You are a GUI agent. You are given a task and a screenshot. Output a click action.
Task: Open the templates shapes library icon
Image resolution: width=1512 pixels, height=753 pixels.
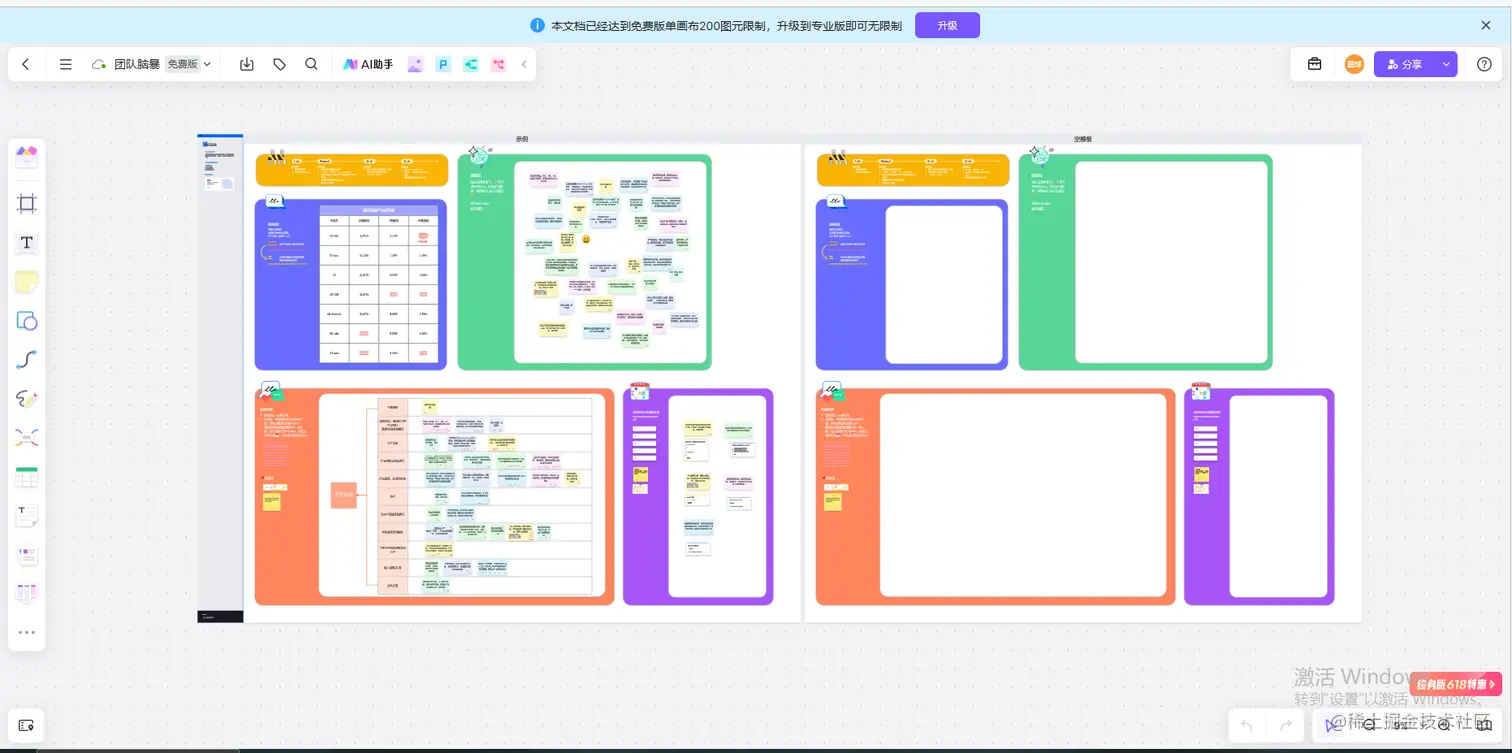(x=27, y=155)
